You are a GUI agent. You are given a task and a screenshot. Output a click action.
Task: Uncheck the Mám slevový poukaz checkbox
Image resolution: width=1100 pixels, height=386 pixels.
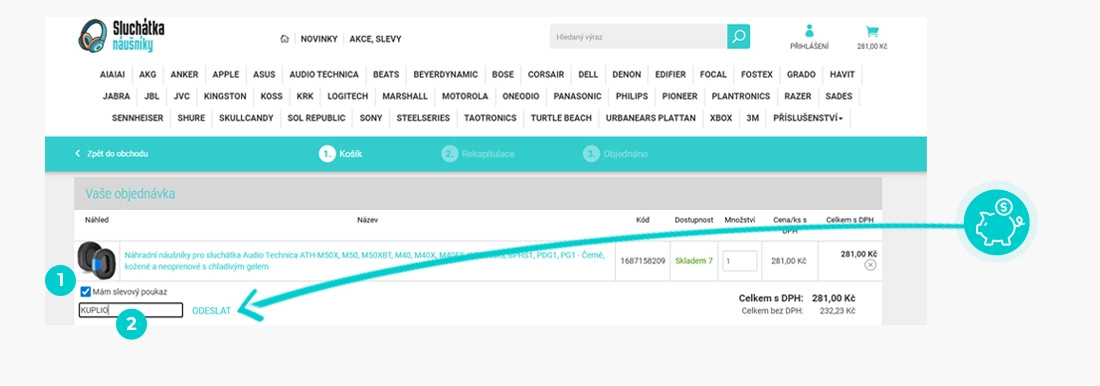[x=85, y=291]
